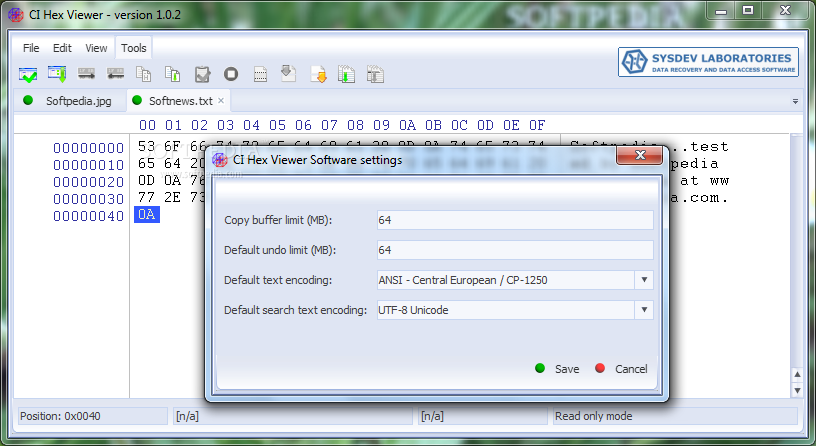
Task: Click the settings dialog title bar icon
Action: [220, 160]
